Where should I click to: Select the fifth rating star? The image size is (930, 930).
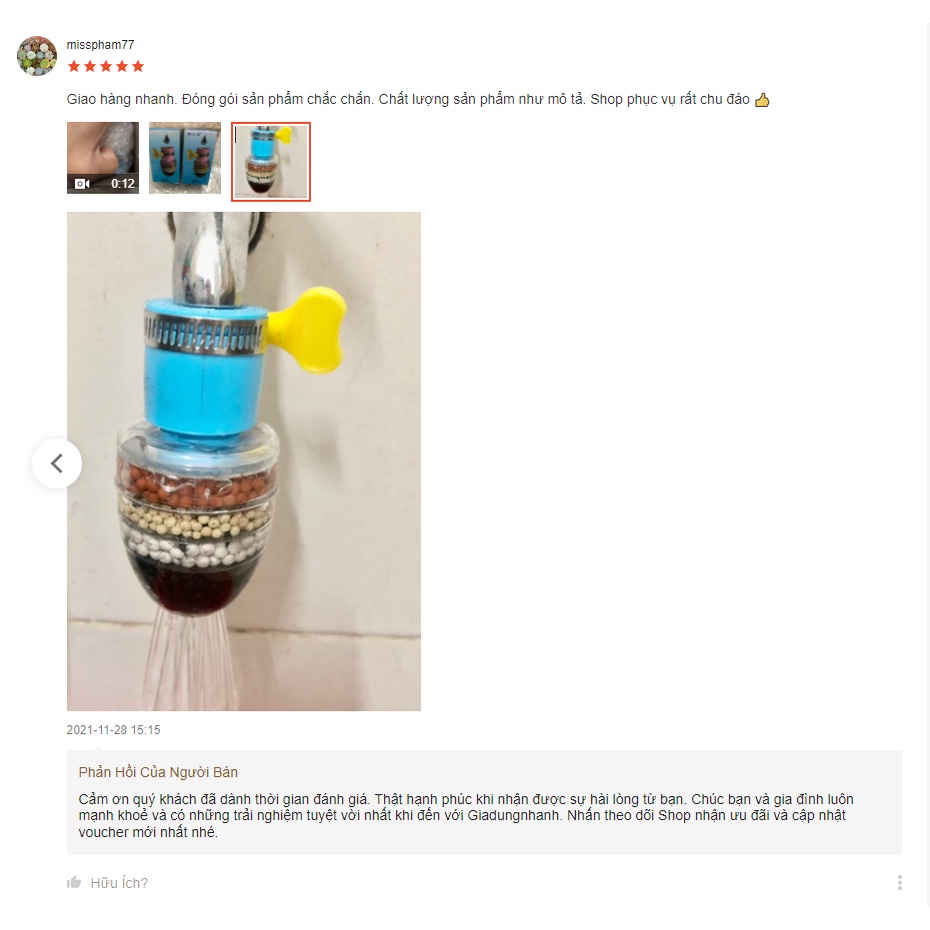[x=138, y=66]
